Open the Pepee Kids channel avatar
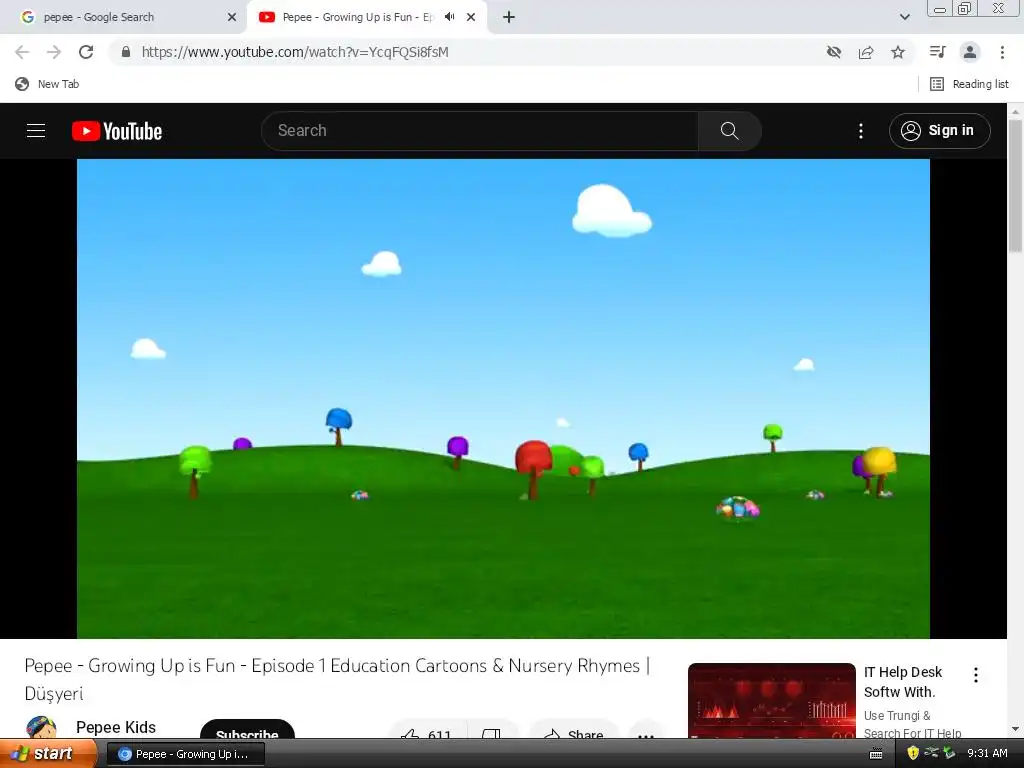Screen dimensions: 1024x768 [x=41, y=727]
